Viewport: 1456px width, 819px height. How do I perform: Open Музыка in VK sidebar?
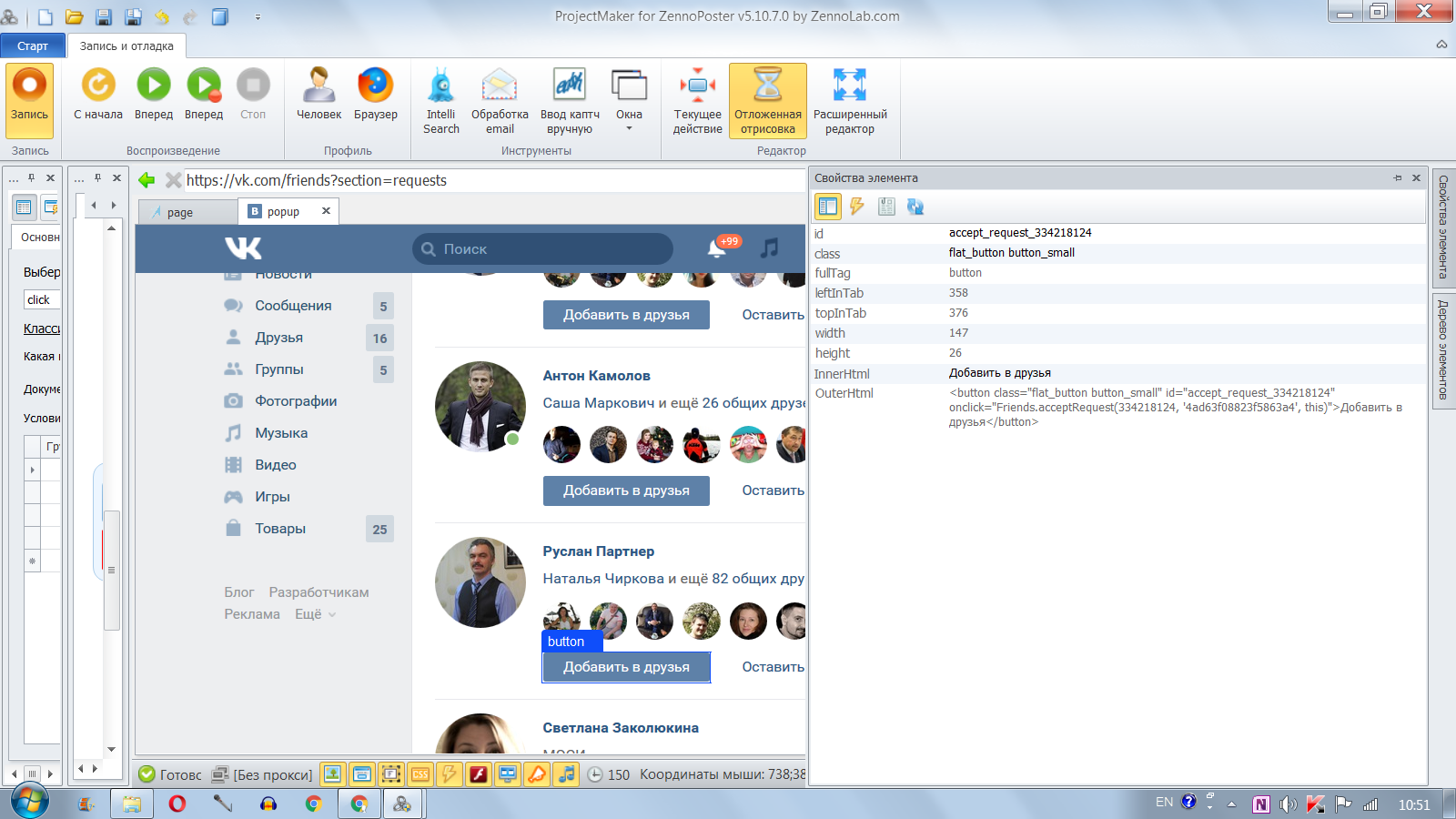(x=281, y=433)
